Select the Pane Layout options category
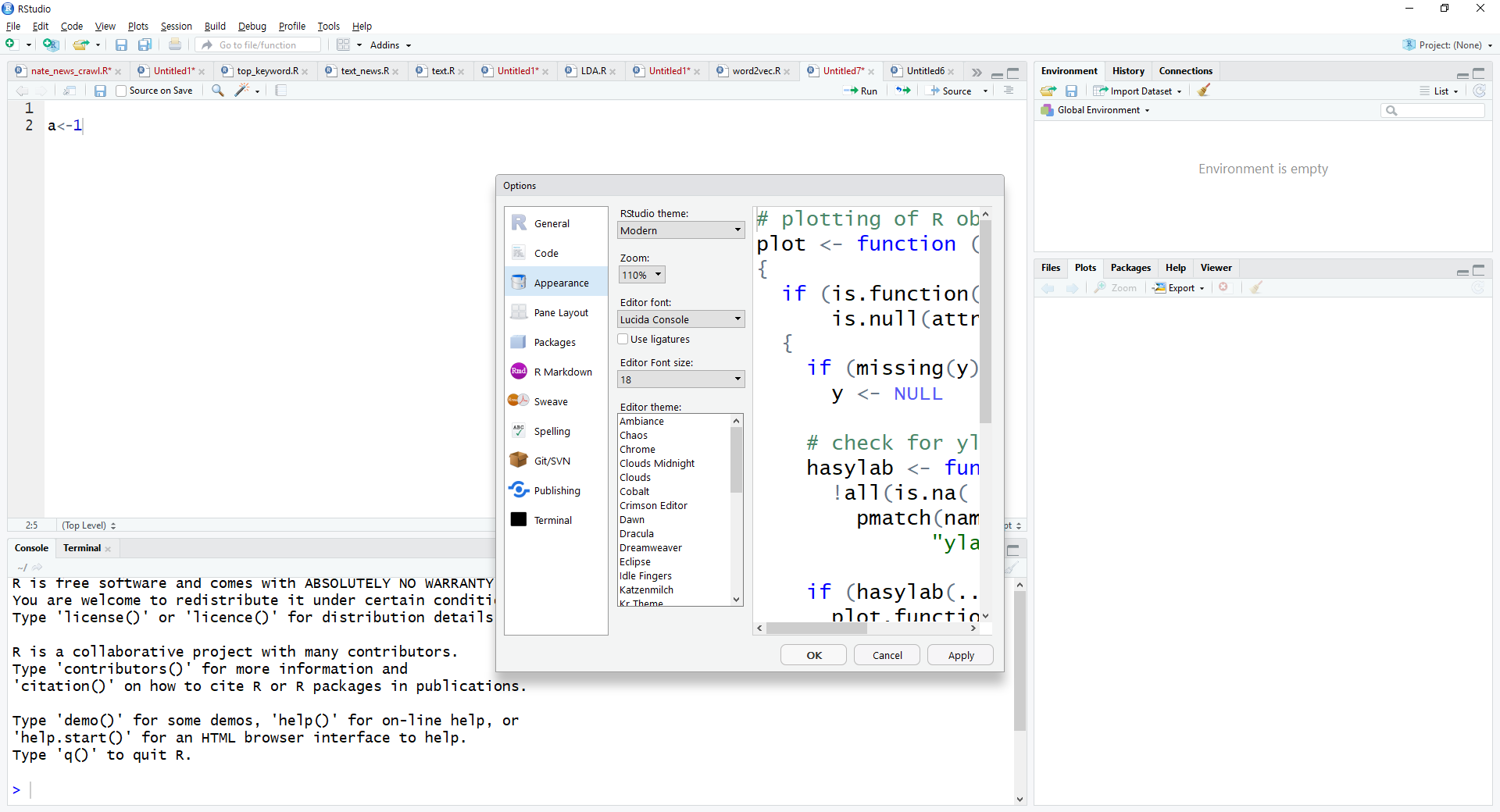 [555, 312]
